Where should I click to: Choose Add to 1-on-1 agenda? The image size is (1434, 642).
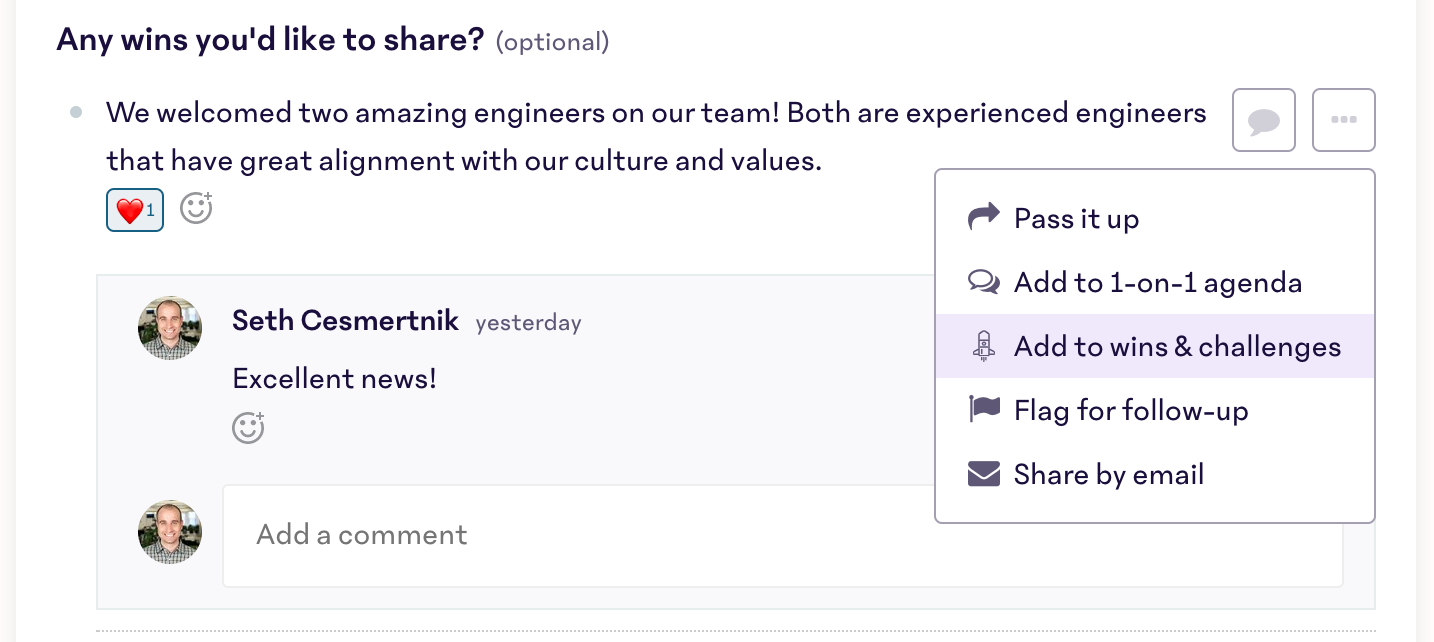(1157, 283)
